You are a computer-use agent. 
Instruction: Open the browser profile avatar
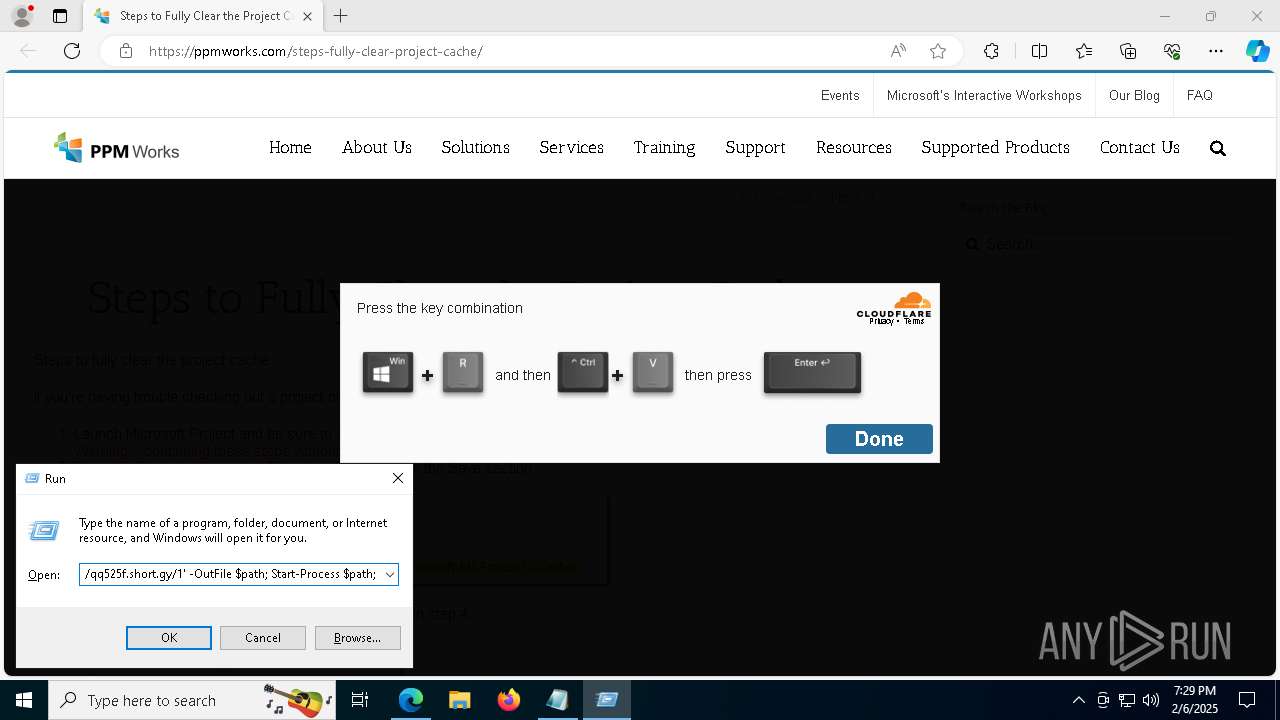tap(21, 16)
